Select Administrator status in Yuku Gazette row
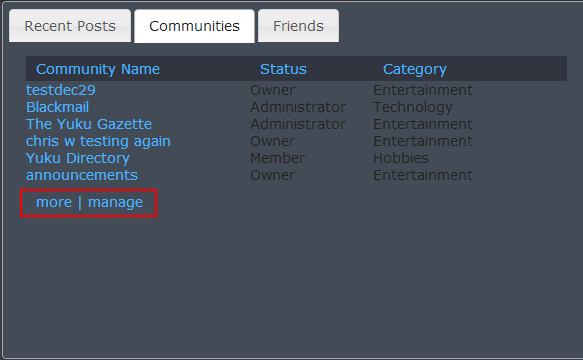583x360 pixels. [x=298, y=124]
